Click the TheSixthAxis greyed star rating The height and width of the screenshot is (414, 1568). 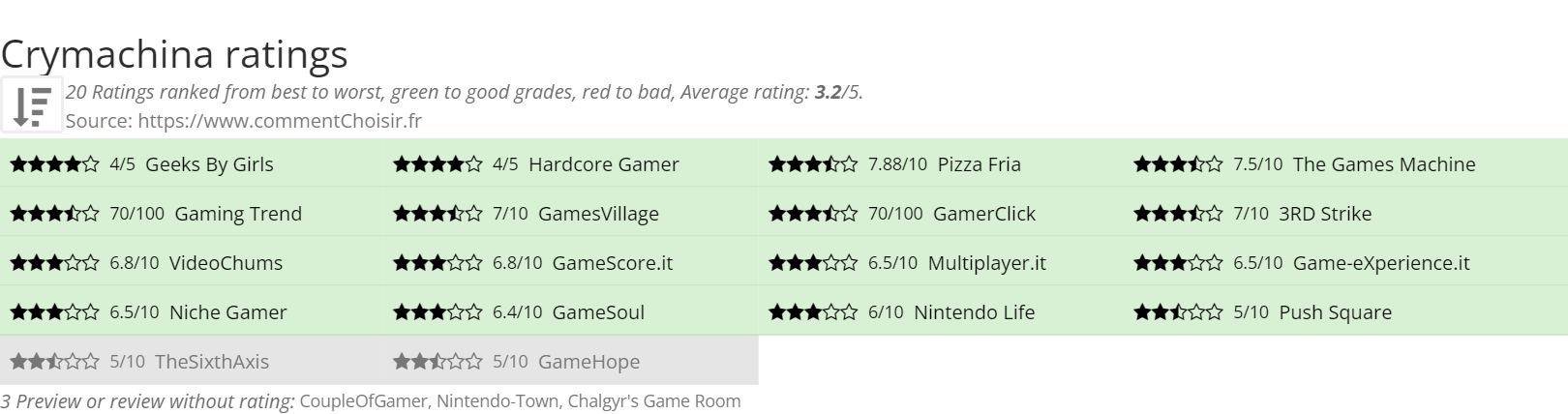pos(54,362)
